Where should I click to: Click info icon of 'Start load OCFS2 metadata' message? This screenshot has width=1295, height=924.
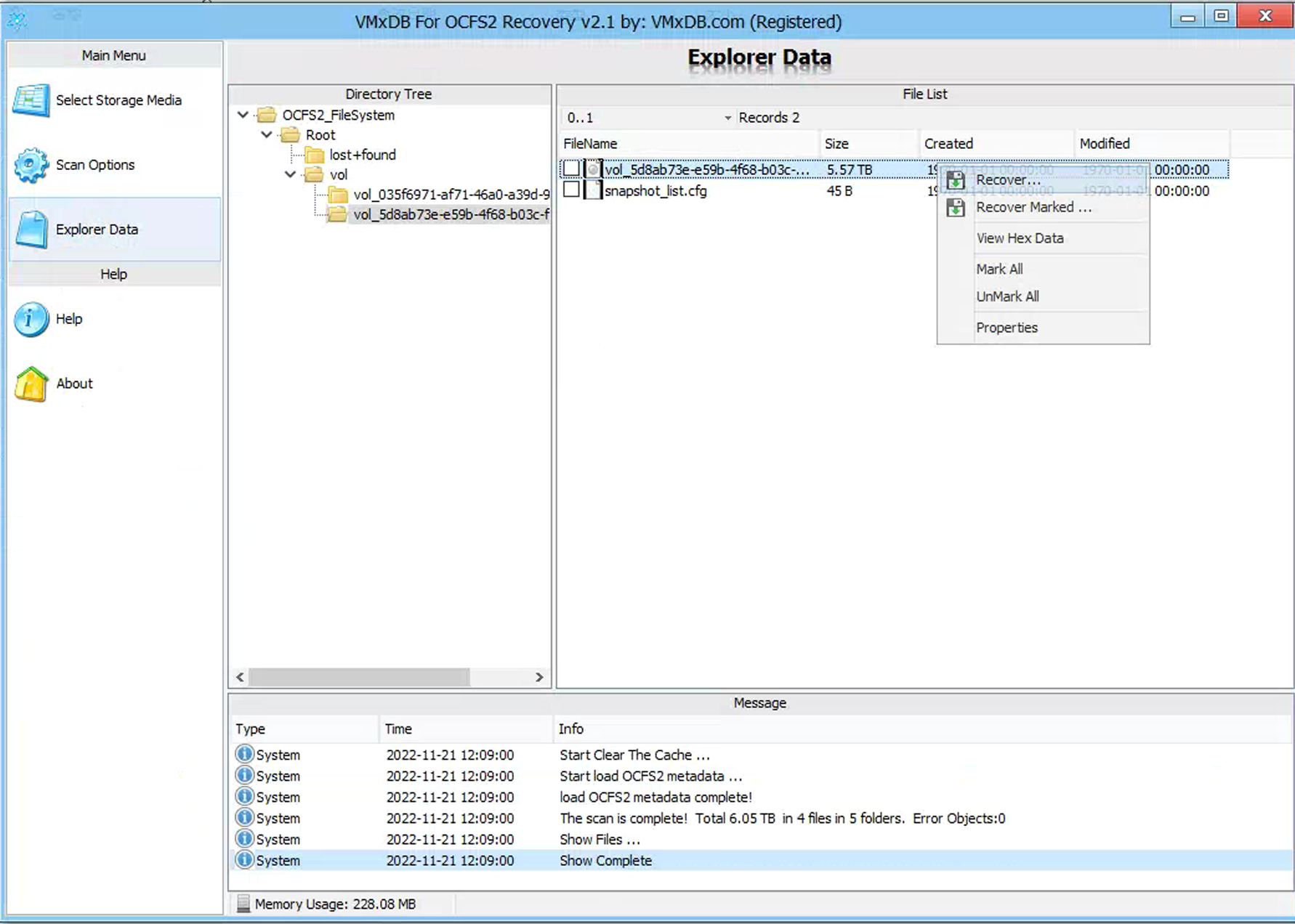[245, 775]
